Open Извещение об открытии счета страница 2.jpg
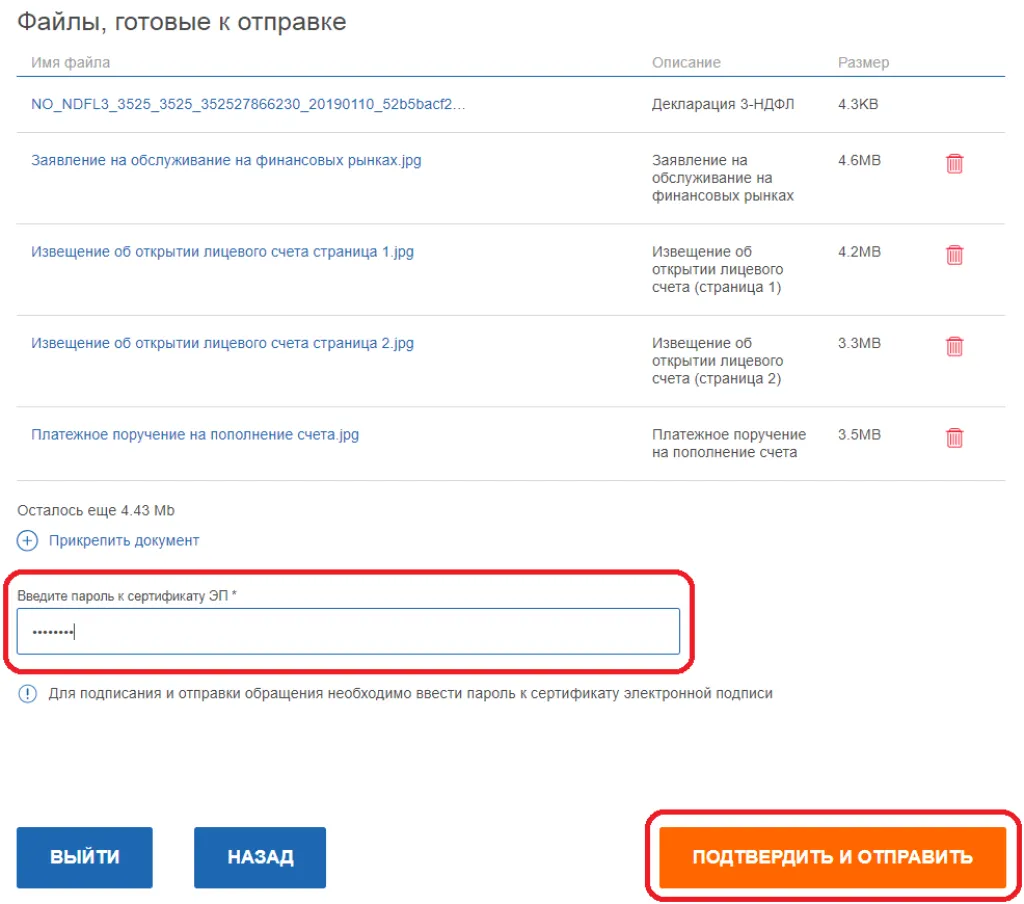Image resolution: width=1024 pixels, height=904 pixels. (x=222, y=343)
